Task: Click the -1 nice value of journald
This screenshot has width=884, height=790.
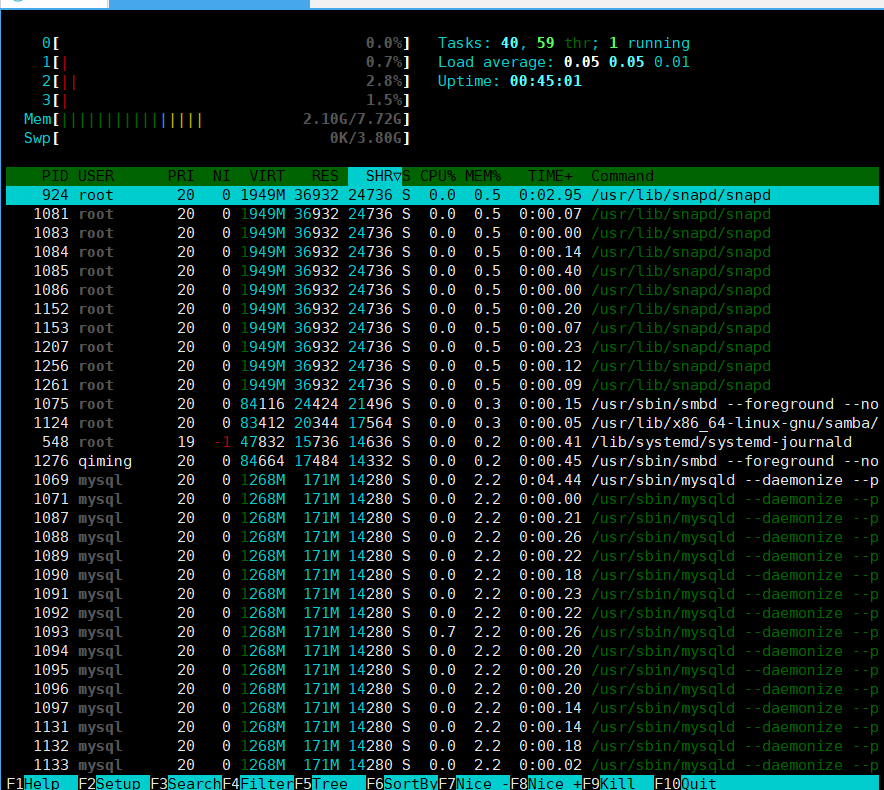Action: [x=223, y=442]
